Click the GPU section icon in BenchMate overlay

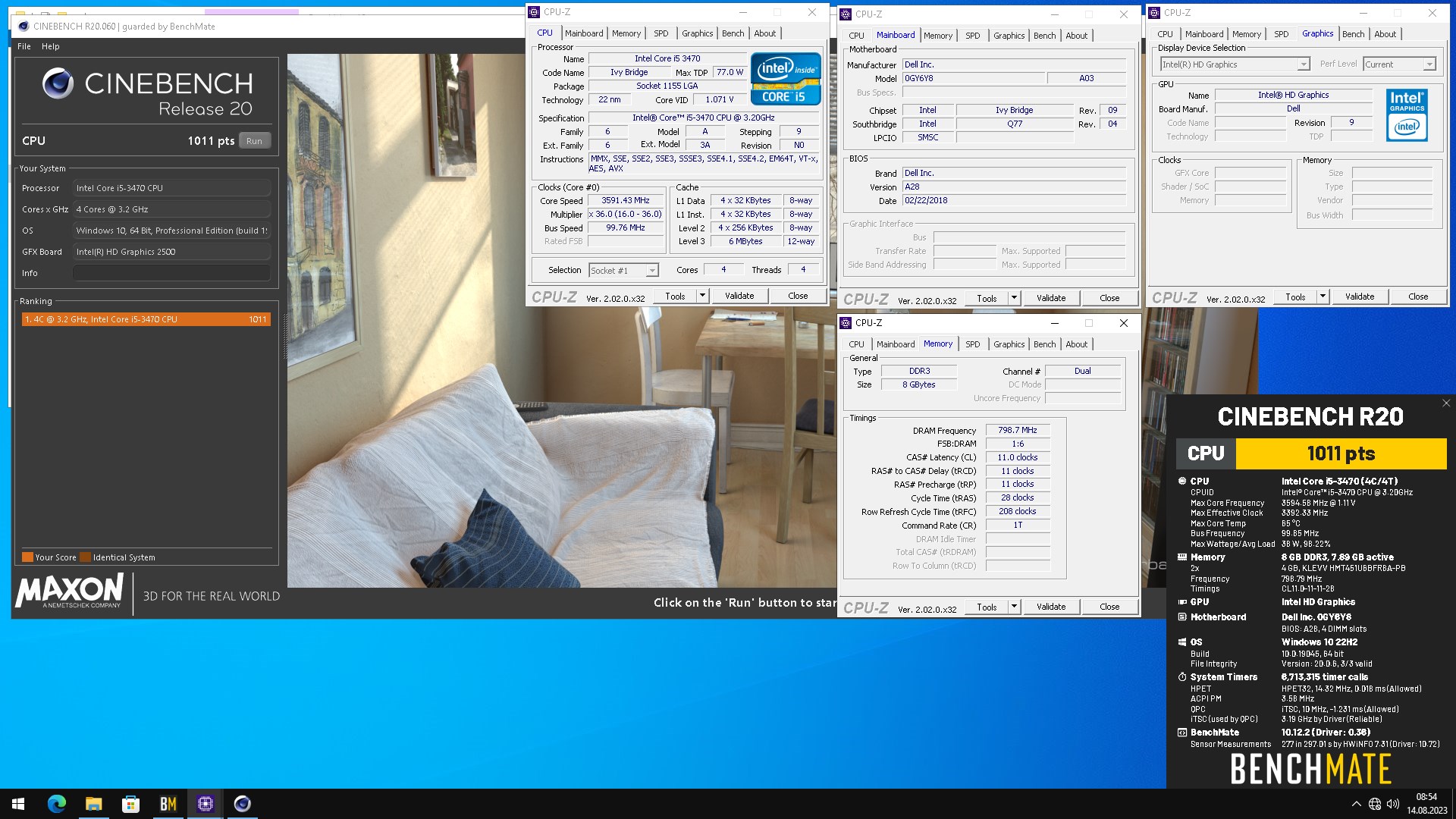pos(1181,601)
